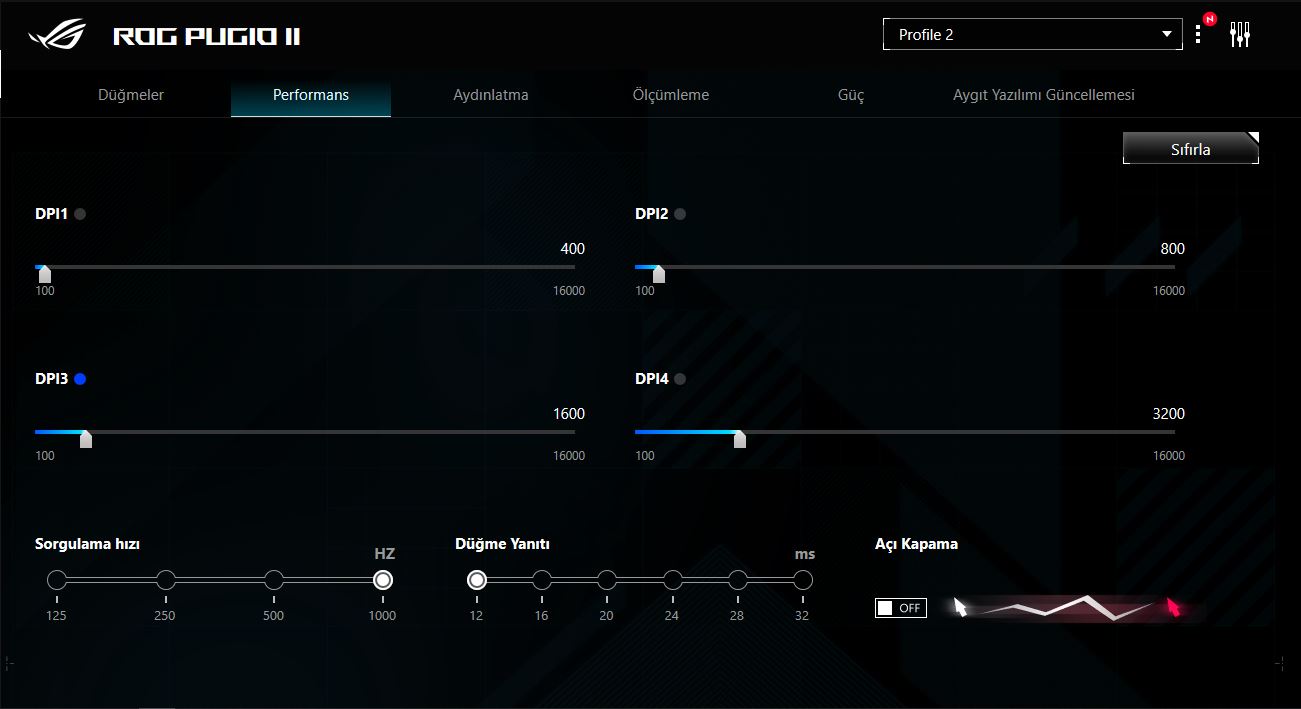The width and height of the screenshot is (1301, 709).
Task: Click the Açı Kapama label
Action: (x=916, y=545)
